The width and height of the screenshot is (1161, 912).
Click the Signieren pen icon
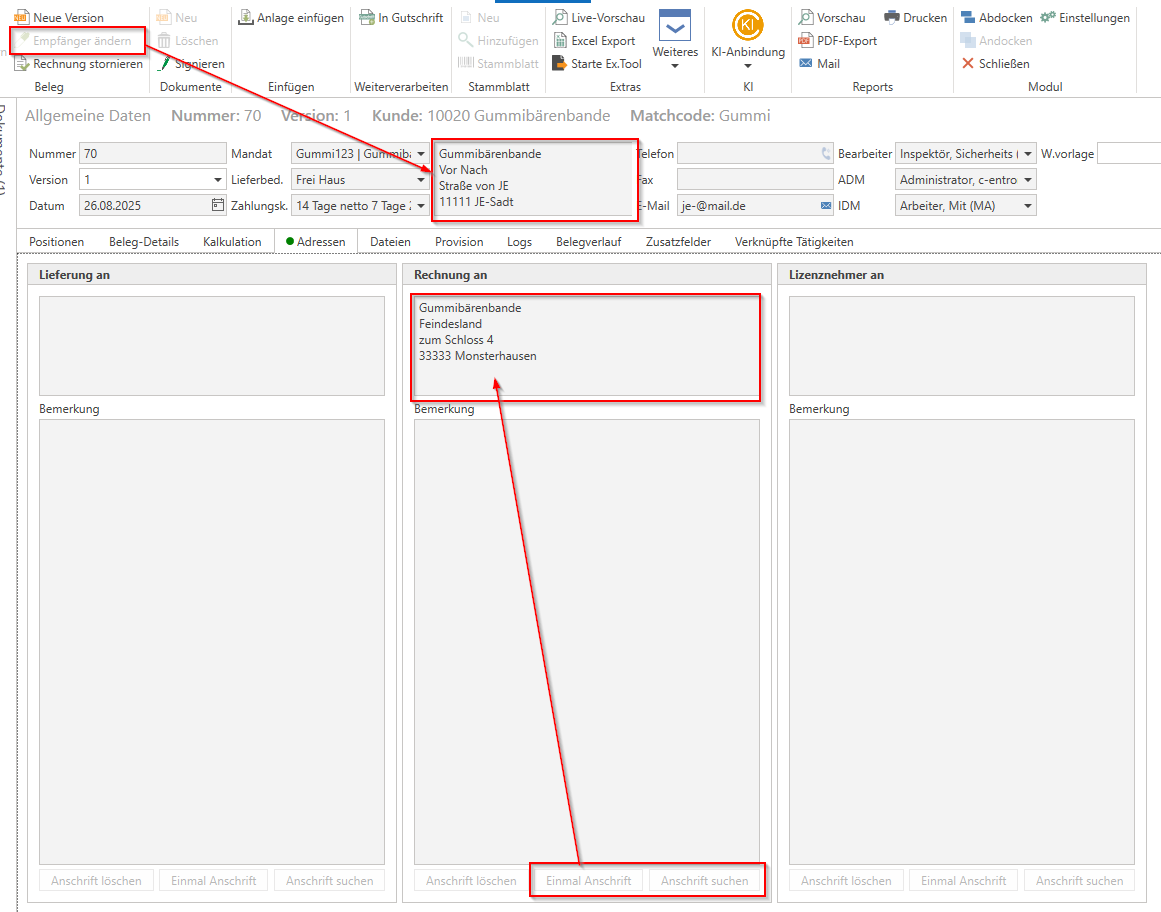pos(166,64)
